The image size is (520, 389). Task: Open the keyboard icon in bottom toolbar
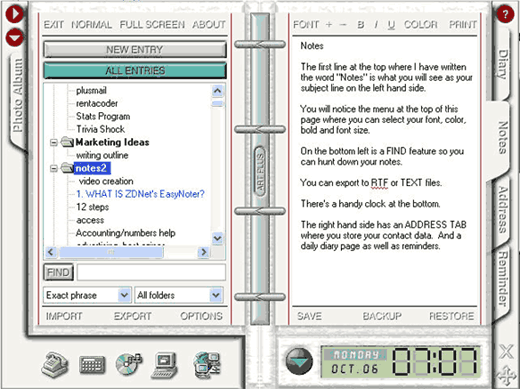click(92, 365)
